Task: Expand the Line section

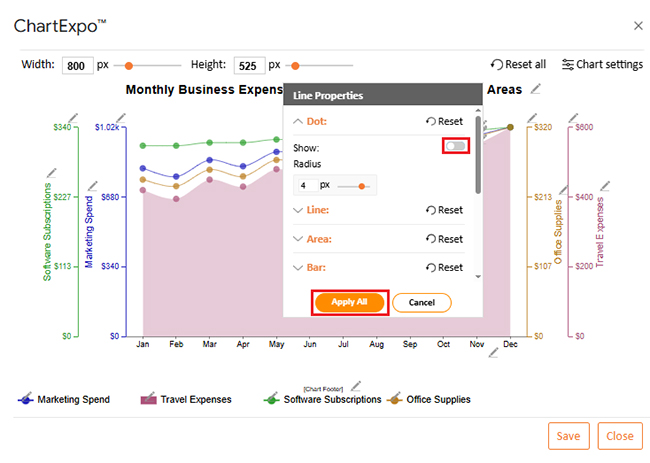Action: pos(298,210)
